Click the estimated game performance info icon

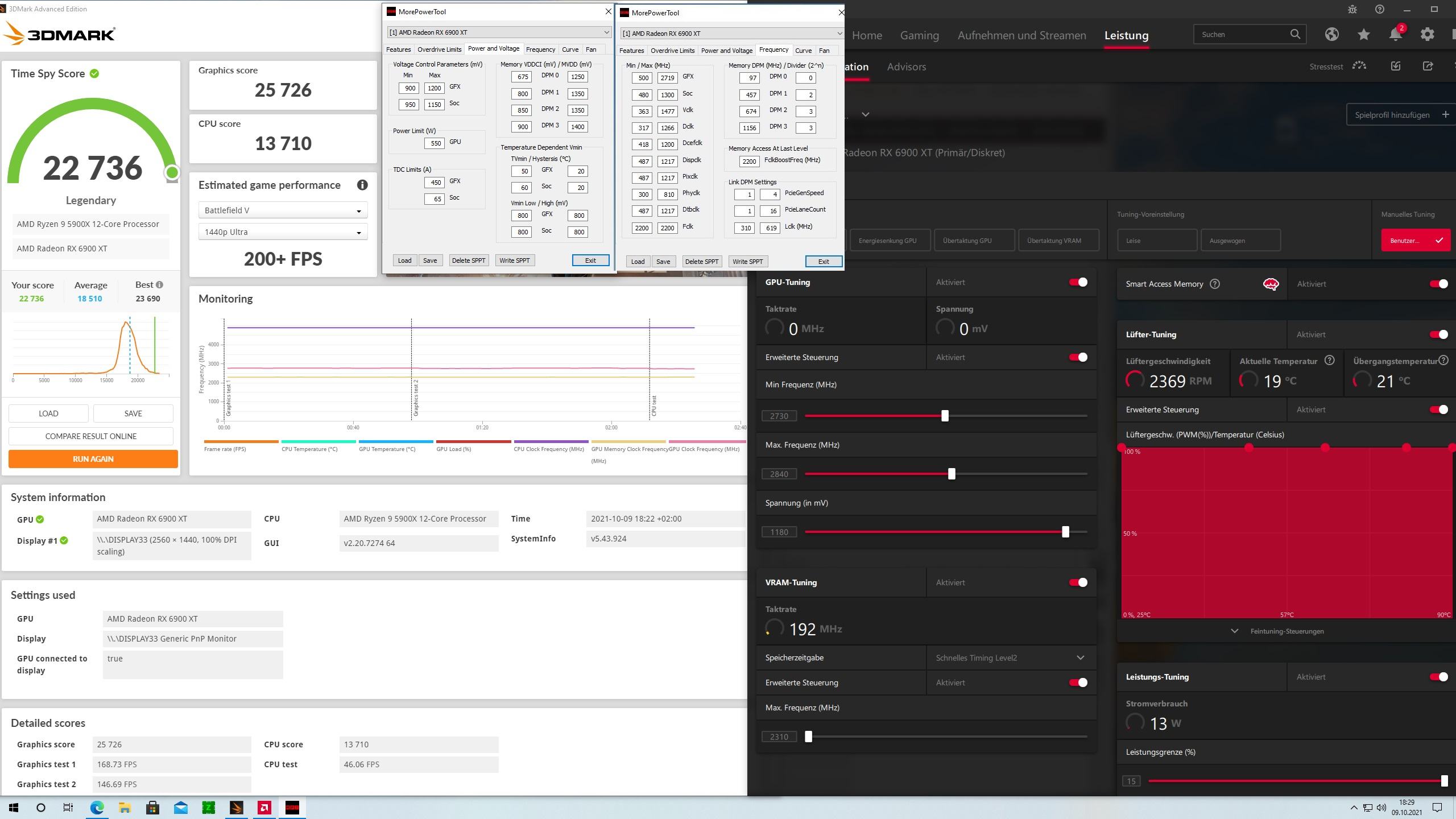(362, 185)
